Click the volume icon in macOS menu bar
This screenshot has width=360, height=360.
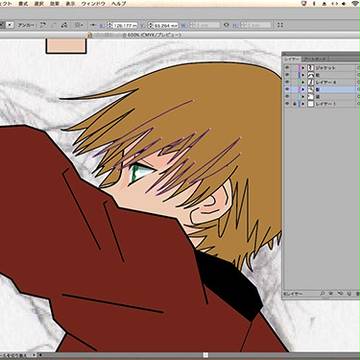343,3
